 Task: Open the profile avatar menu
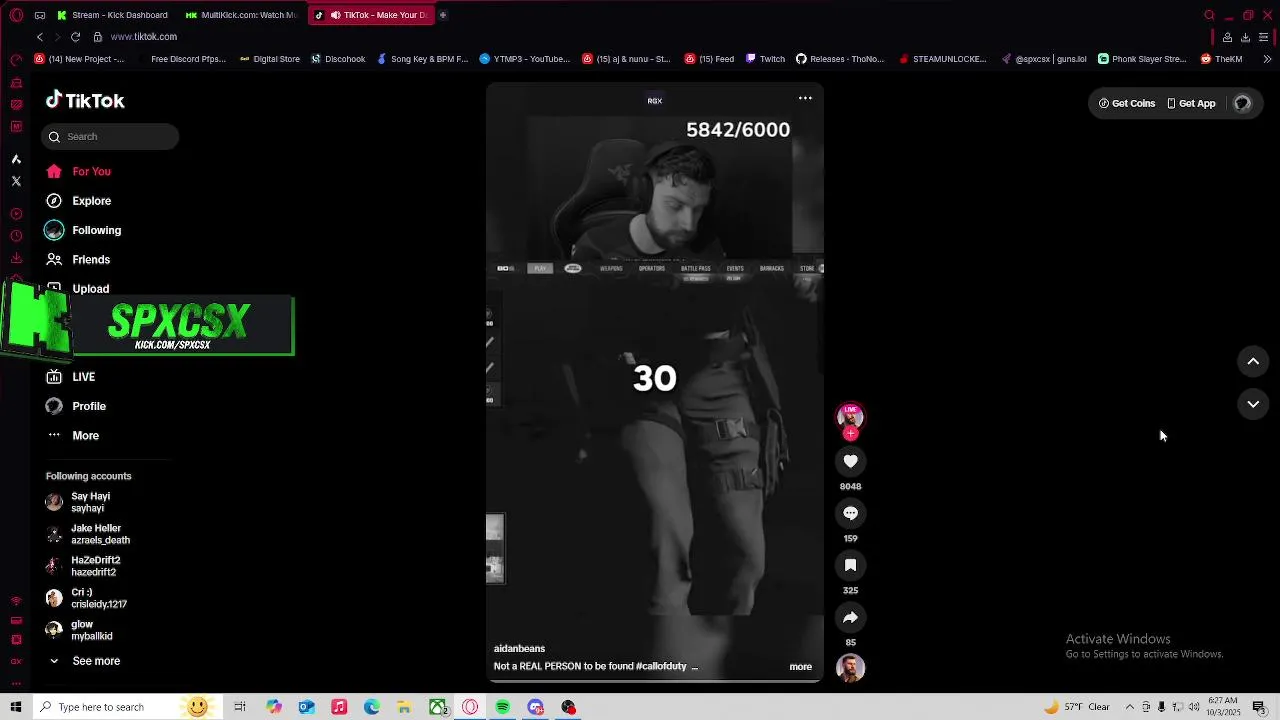(1242, 103)
